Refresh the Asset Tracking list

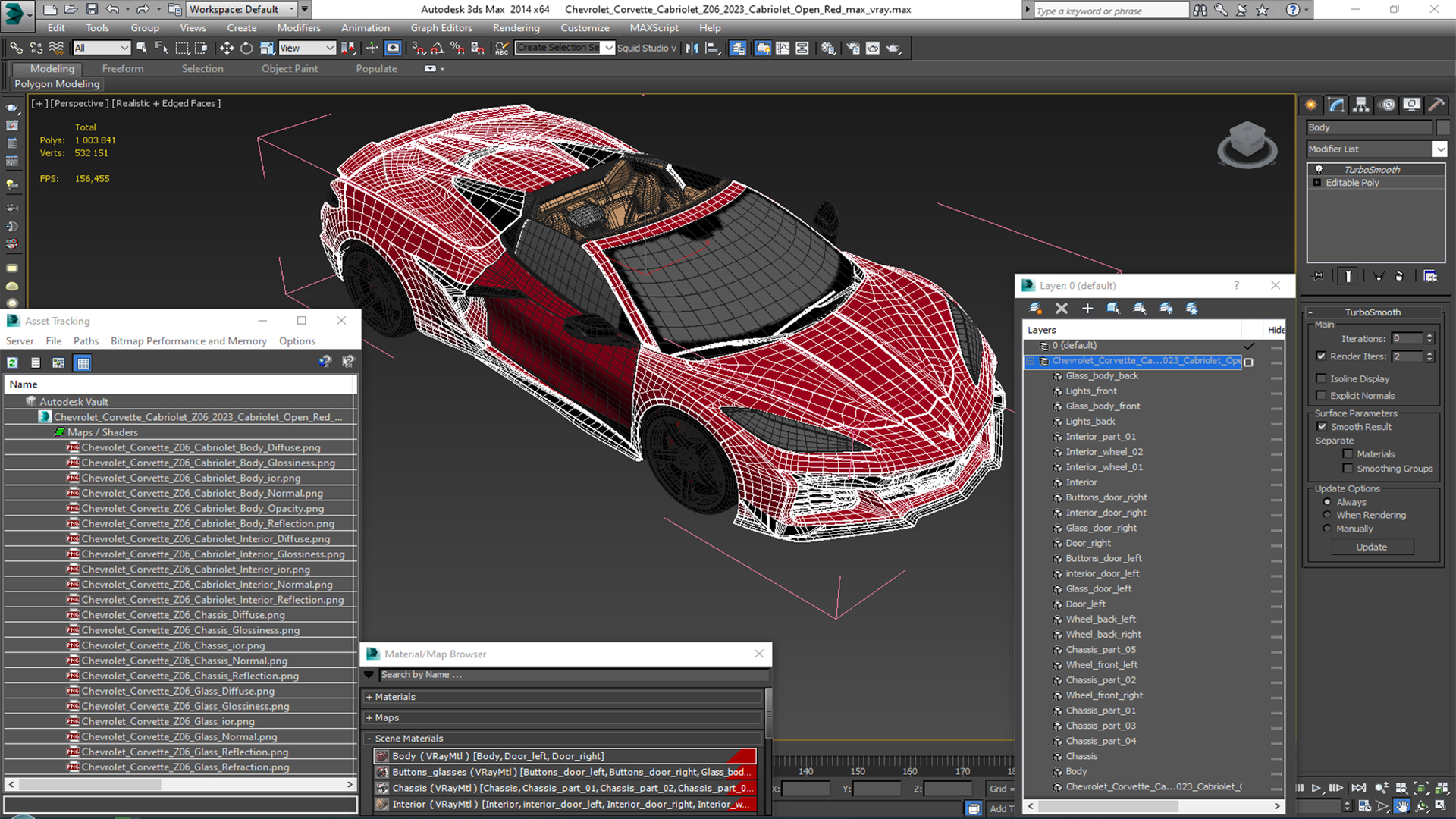pyautogui.click(x=13, y=362)
